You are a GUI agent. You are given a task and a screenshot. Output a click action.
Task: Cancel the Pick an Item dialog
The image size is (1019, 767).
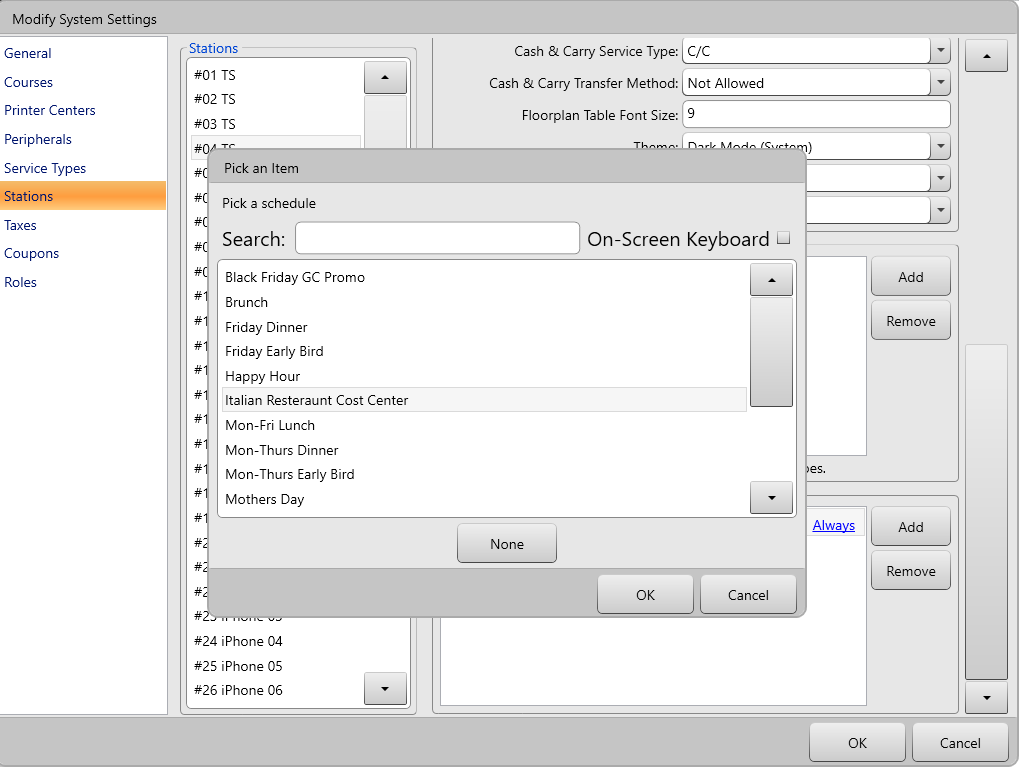tap(748, 594)
